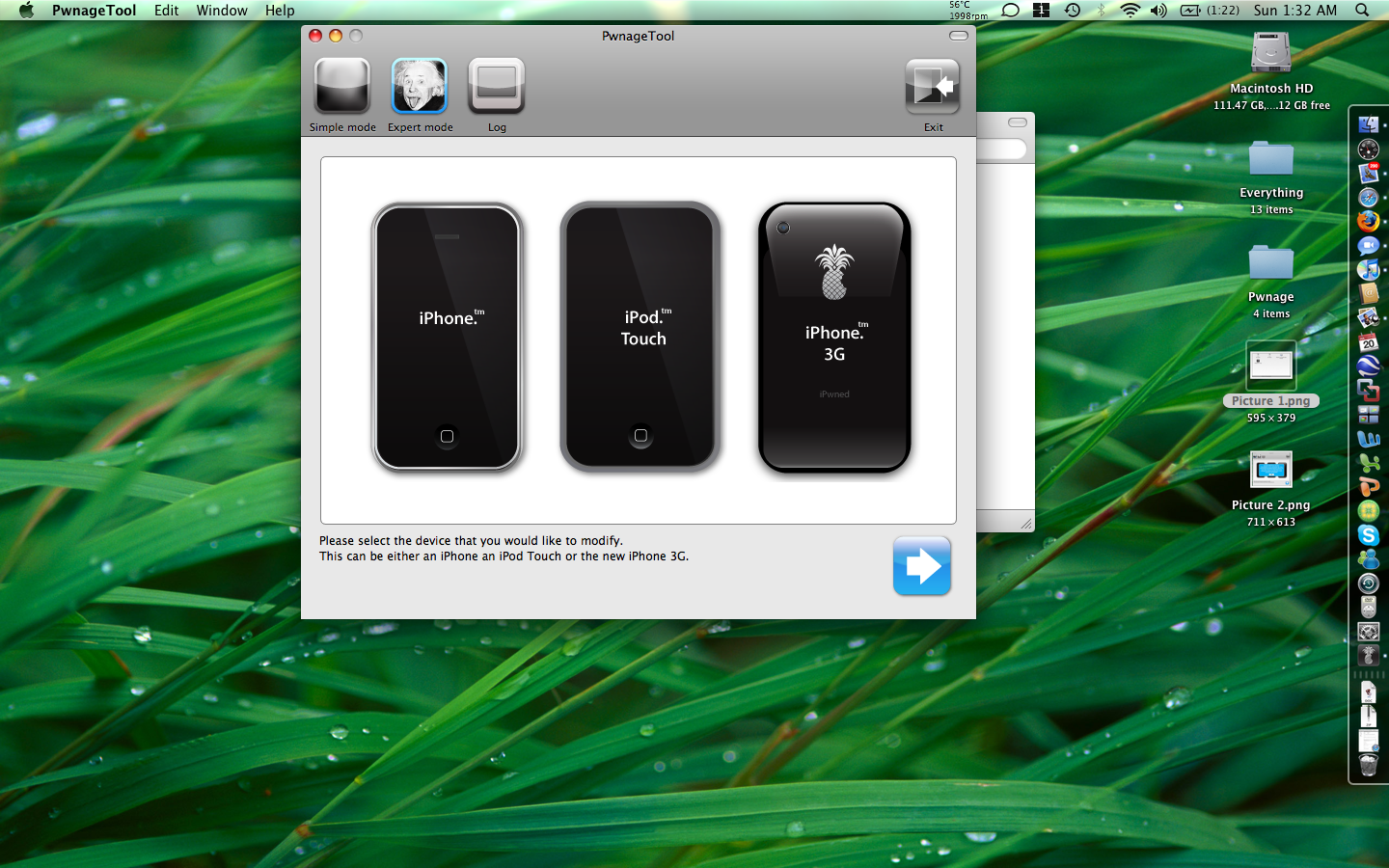
Task: Click the temperature and fan rpm readout
Action: coord(967,11)
